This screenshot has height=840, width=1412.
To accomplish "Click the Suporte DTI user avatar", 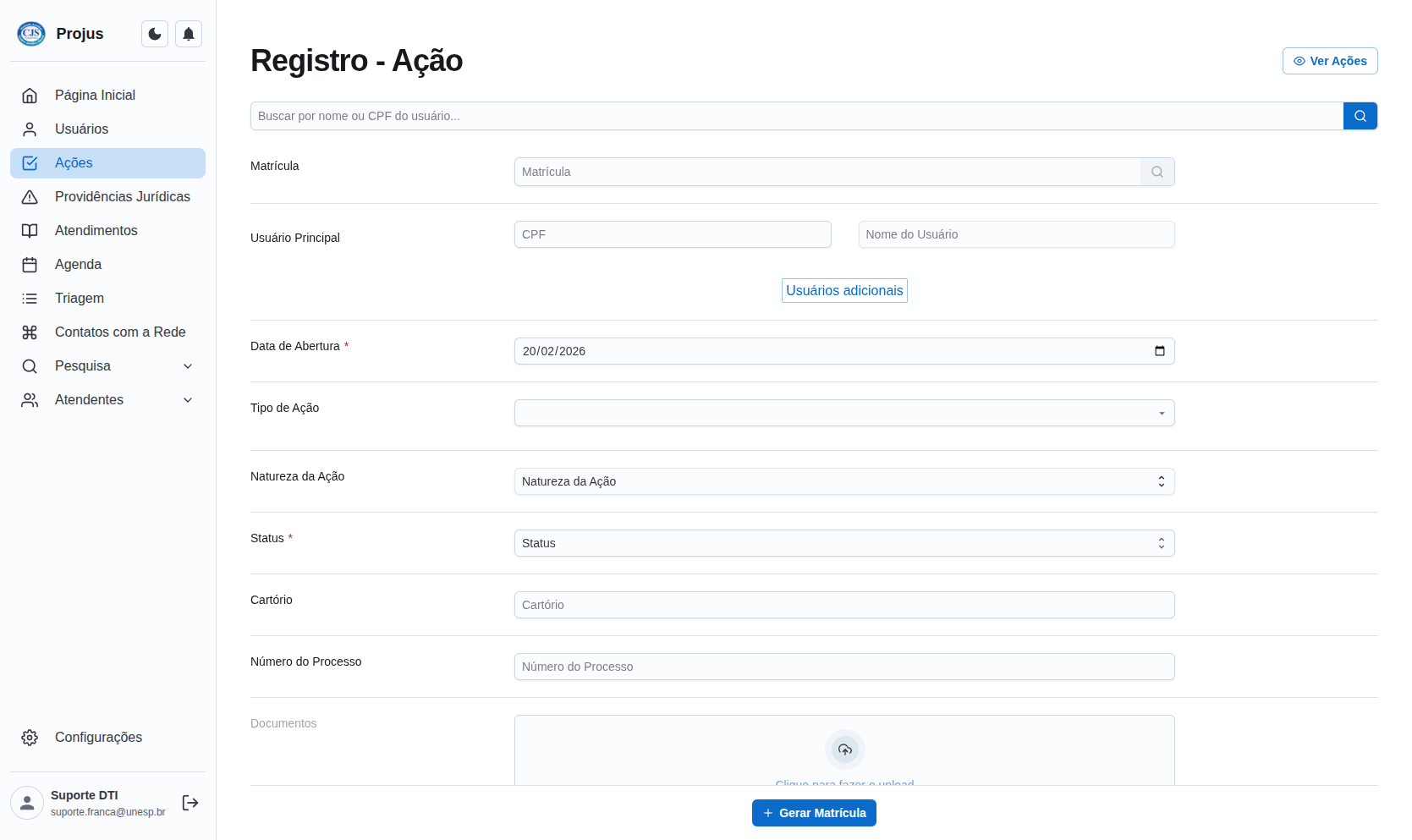I will (27, 803).
